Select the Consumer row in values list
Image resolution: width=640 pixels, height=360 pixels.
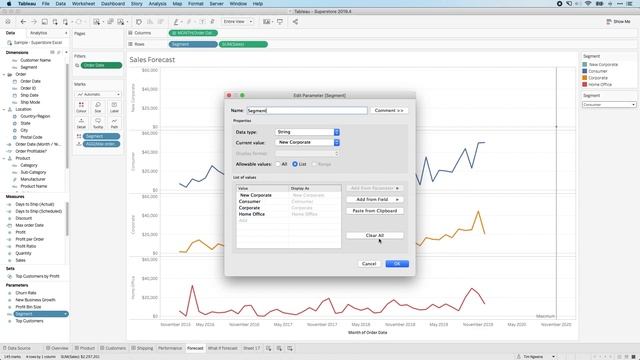(288, 202)
